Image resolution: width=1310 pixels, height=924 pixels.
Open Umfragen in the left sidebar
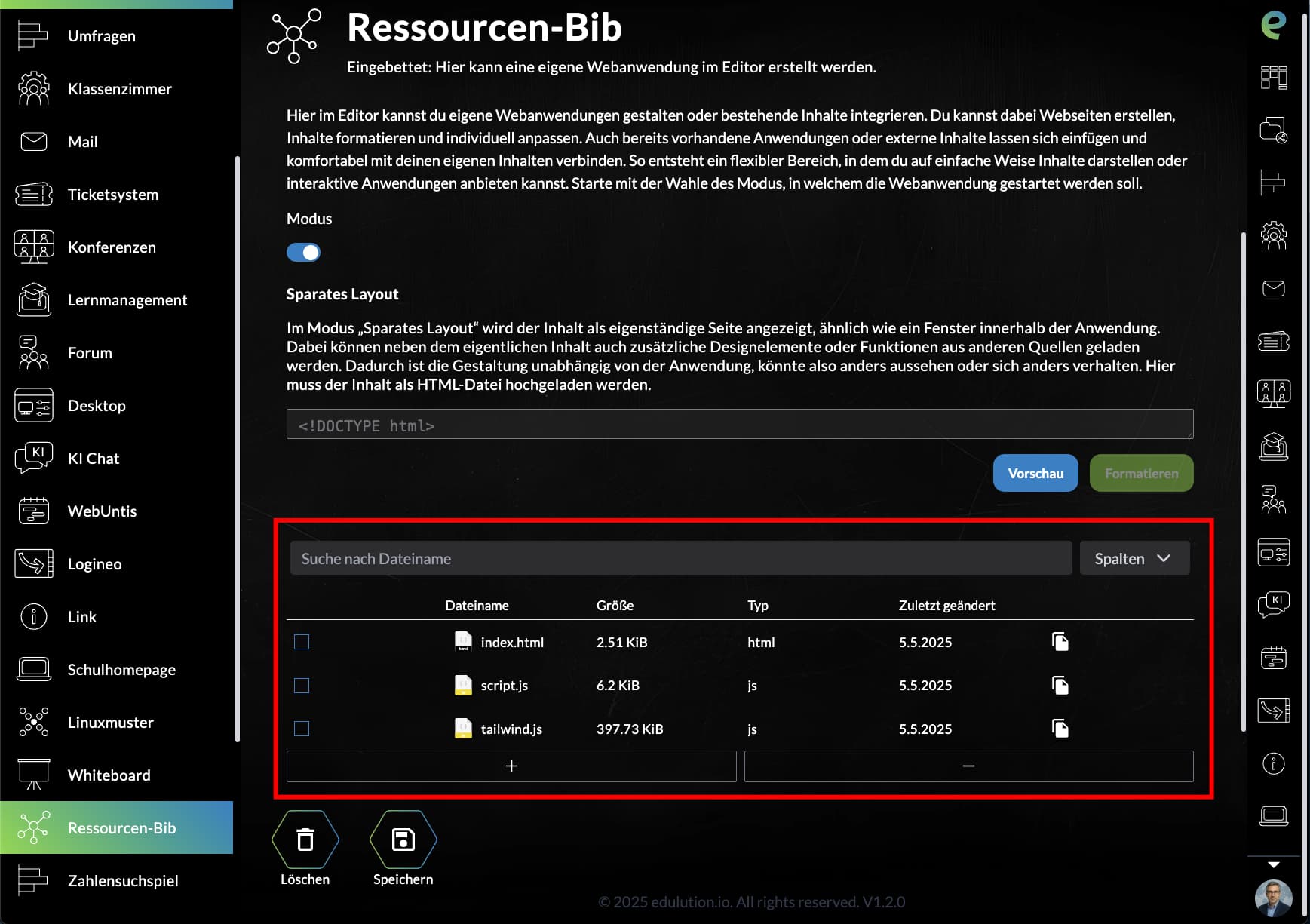tap(116, 35)
